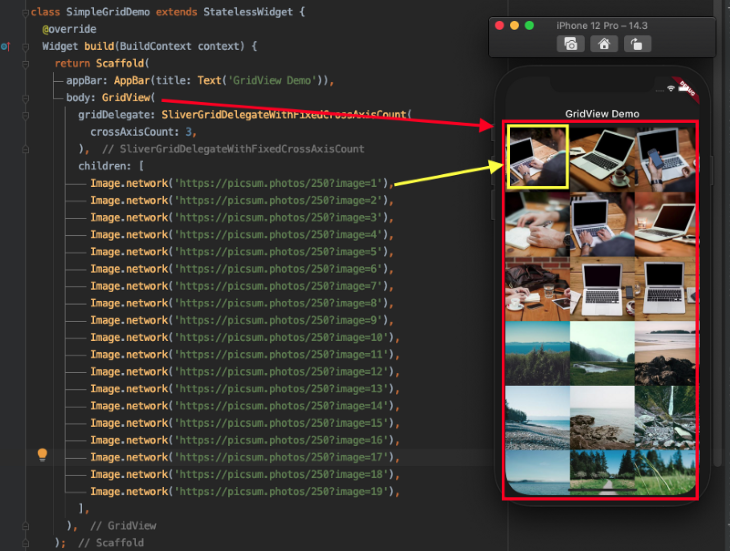730x551 pixels.
Task: Tap the waterfall image in the grid
Action: (x=664, y=417)
